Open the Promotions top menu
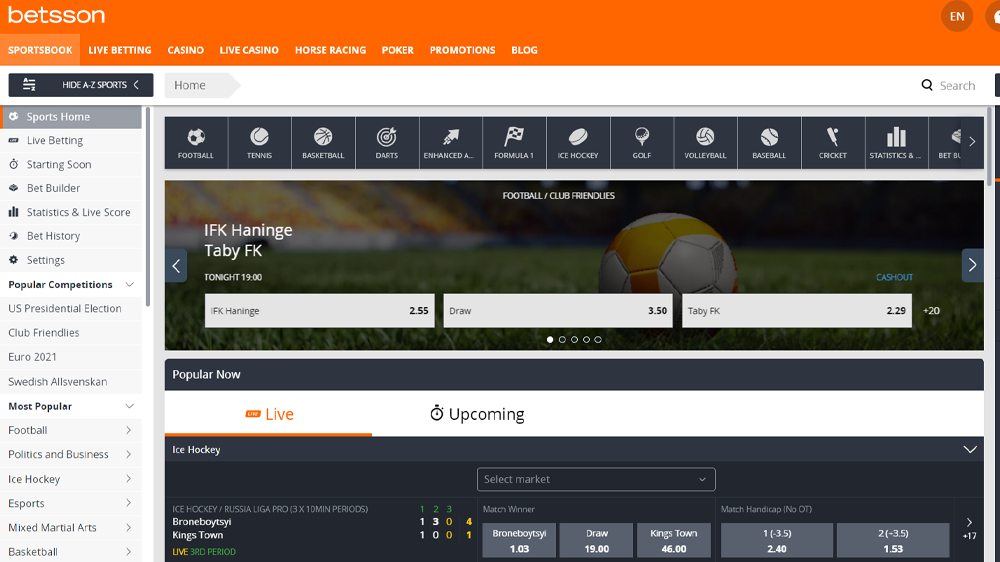This screenshot has height=562, width=1000. click(462, 50)
